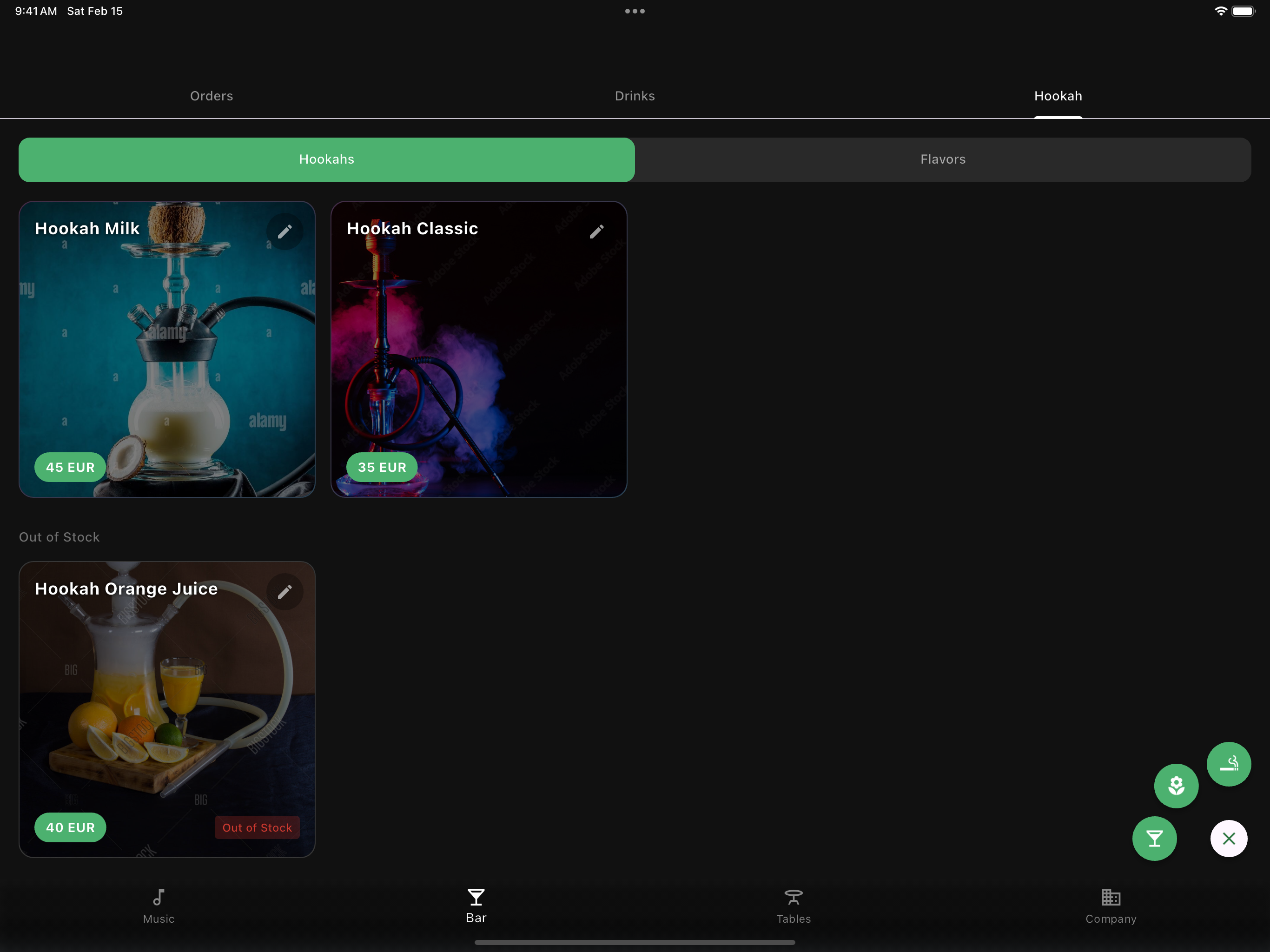This screenshot has height=952, width=1270.
Task: Open the Music section
Action: [159, 906]
